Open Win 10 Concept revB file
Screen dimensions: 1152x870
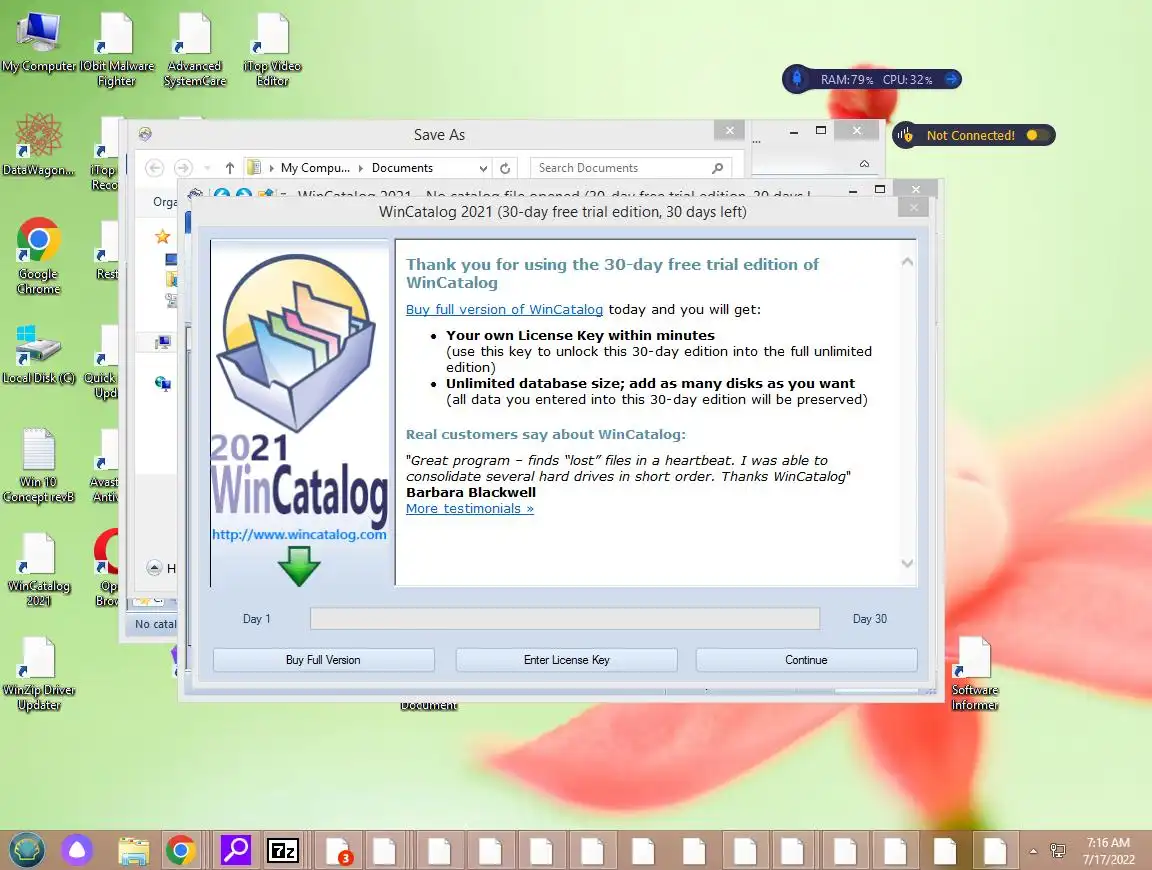pyautogui.click(x=38, y=465)
